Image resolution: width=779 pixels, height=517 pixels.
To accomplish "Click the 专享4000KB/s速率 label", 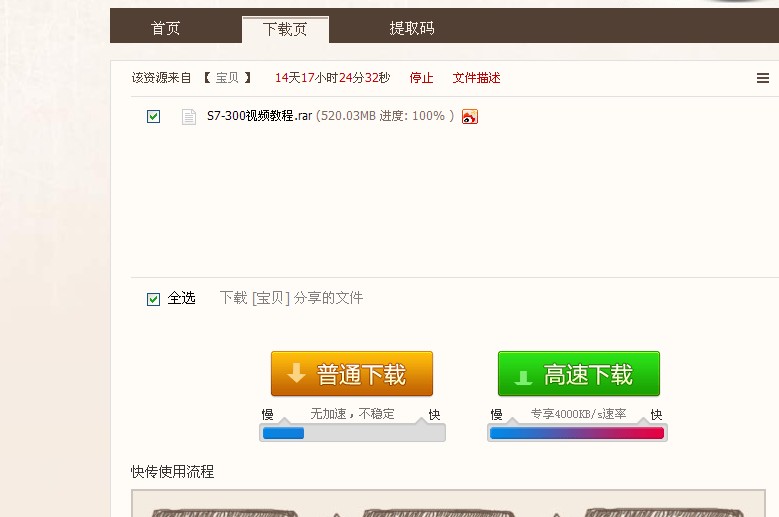I will pos(578,413).
